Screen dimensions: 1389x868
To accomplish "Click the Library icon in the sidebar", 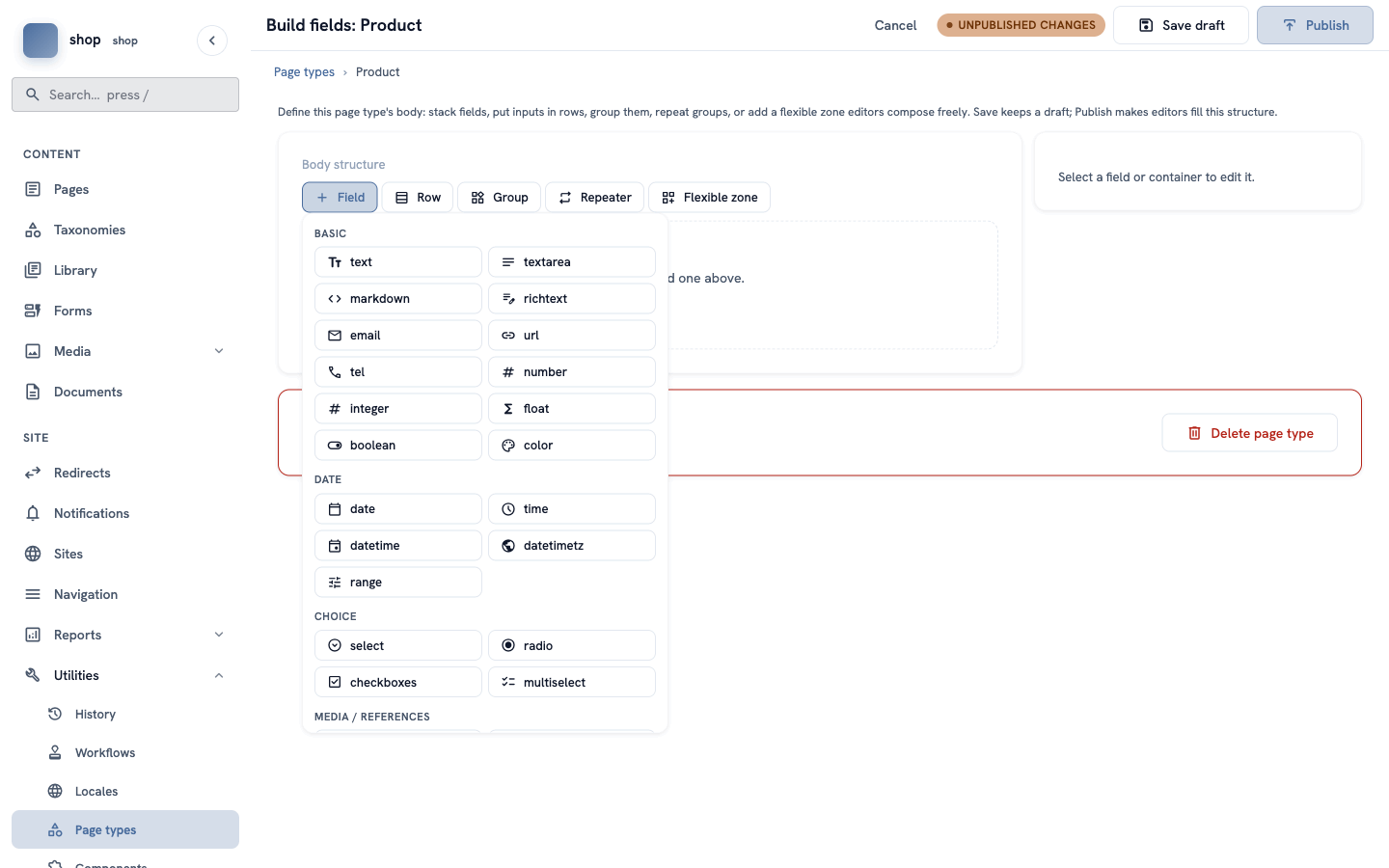I will [x=33, y=270].
